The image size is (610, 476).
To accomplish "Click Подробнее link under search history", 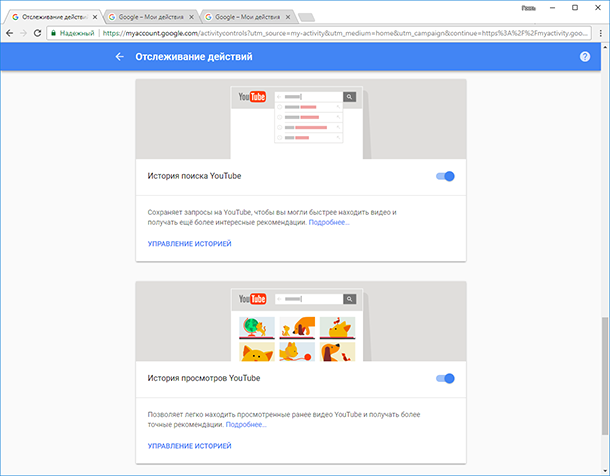I will 329,222.
